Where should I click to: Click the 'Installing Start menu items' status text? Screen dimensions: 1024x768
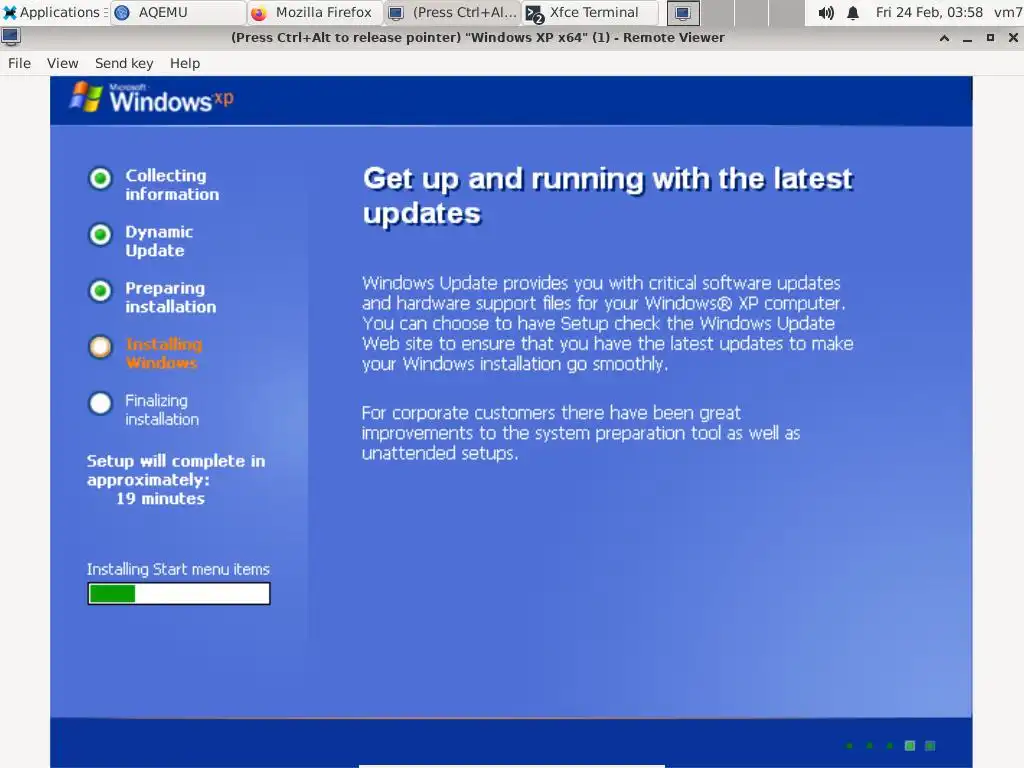[x=178, y=569]
